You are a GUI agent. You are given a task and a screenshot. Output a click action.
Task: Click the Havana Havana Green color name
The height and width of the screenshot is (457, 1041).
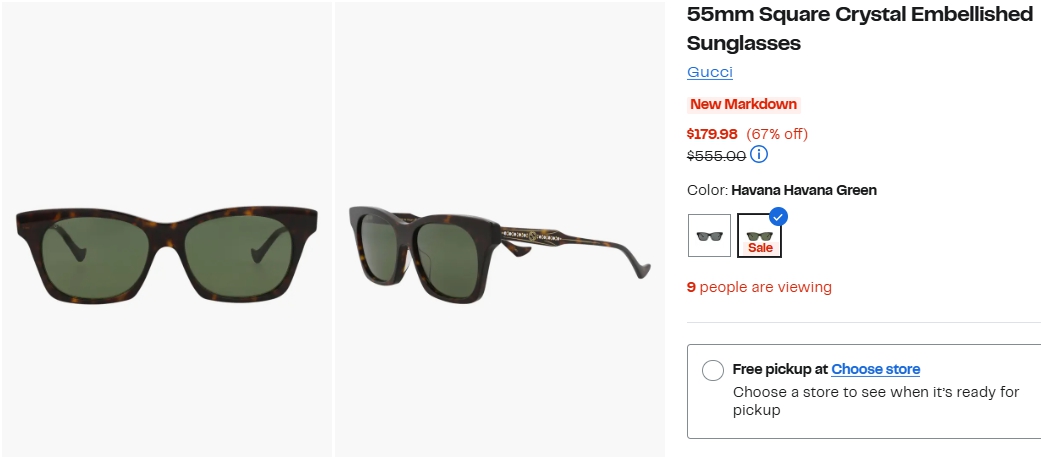tap(804, 190)
